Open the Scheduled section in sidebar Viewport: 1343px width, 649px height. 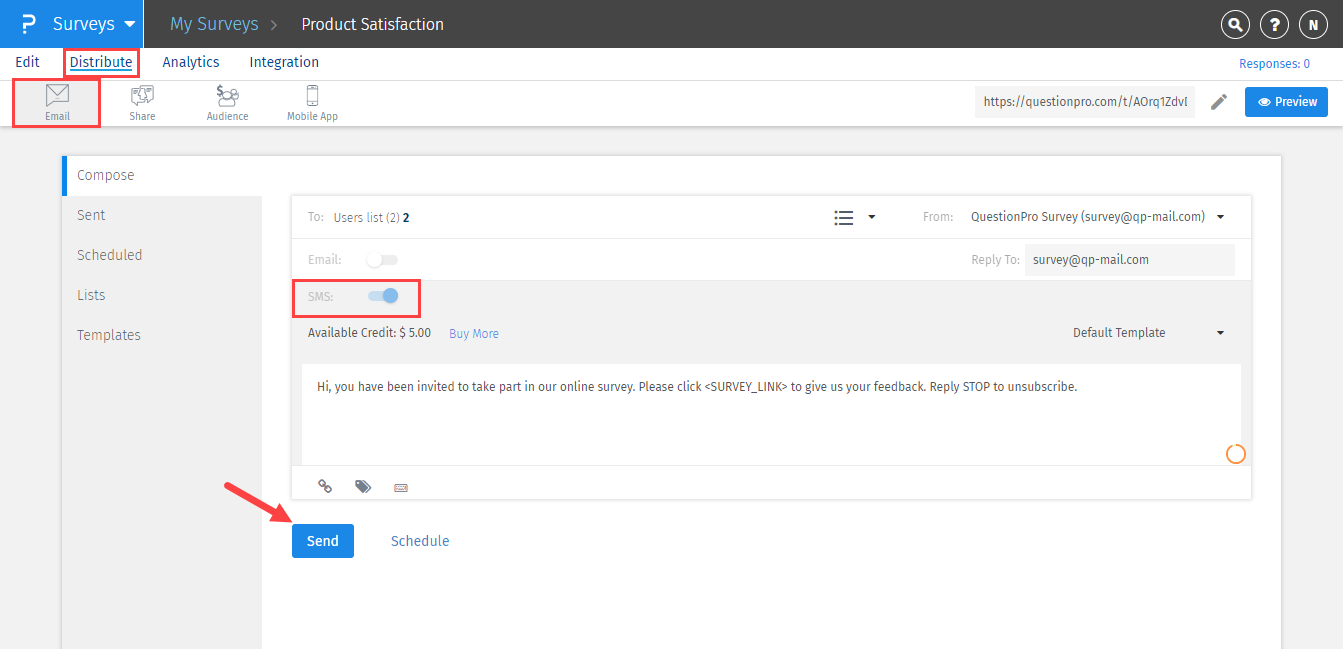pos(110,255)
